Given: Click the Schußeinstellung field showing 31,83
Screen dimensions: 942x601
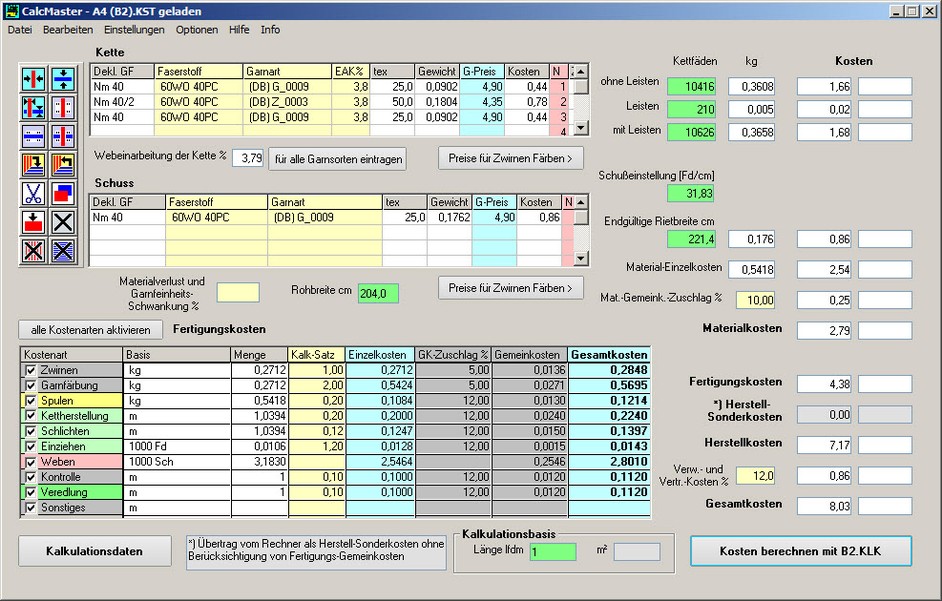Looking at the screenshot, I should point(691,194).
